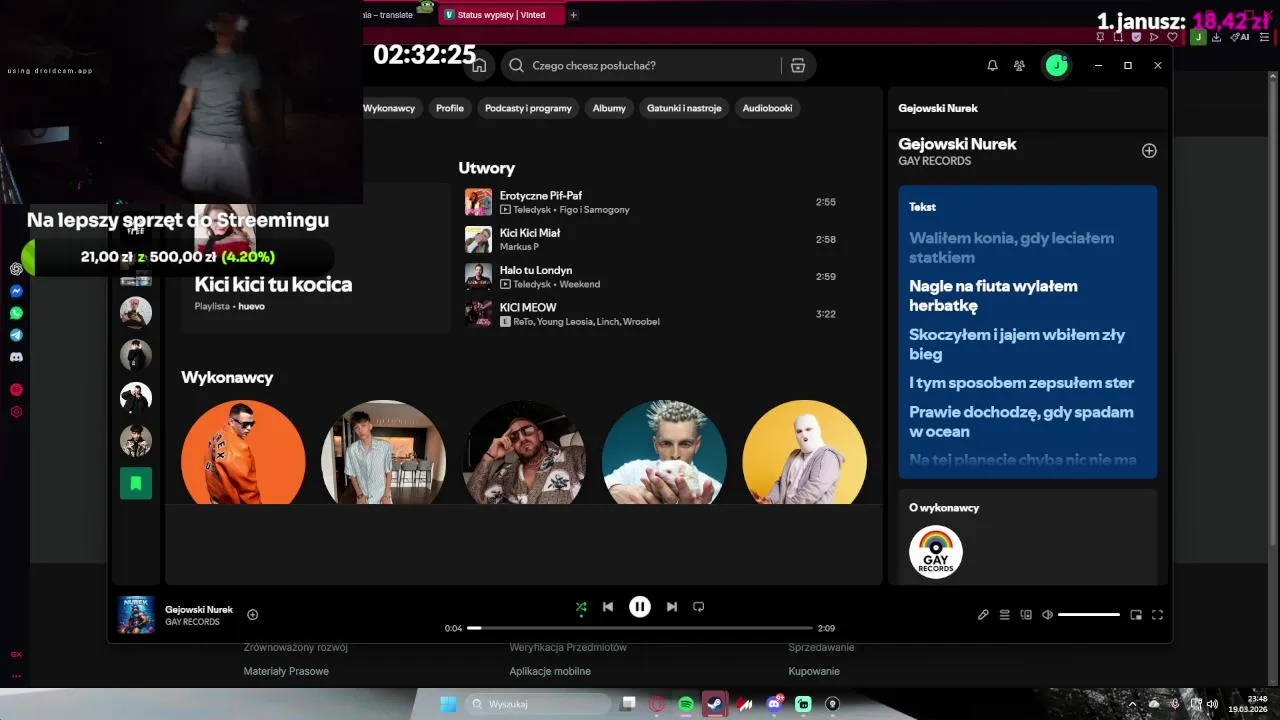The height and width of the screenshot is (720, 1280).
Task: Open the play queue
Action: click(1005, 615)
